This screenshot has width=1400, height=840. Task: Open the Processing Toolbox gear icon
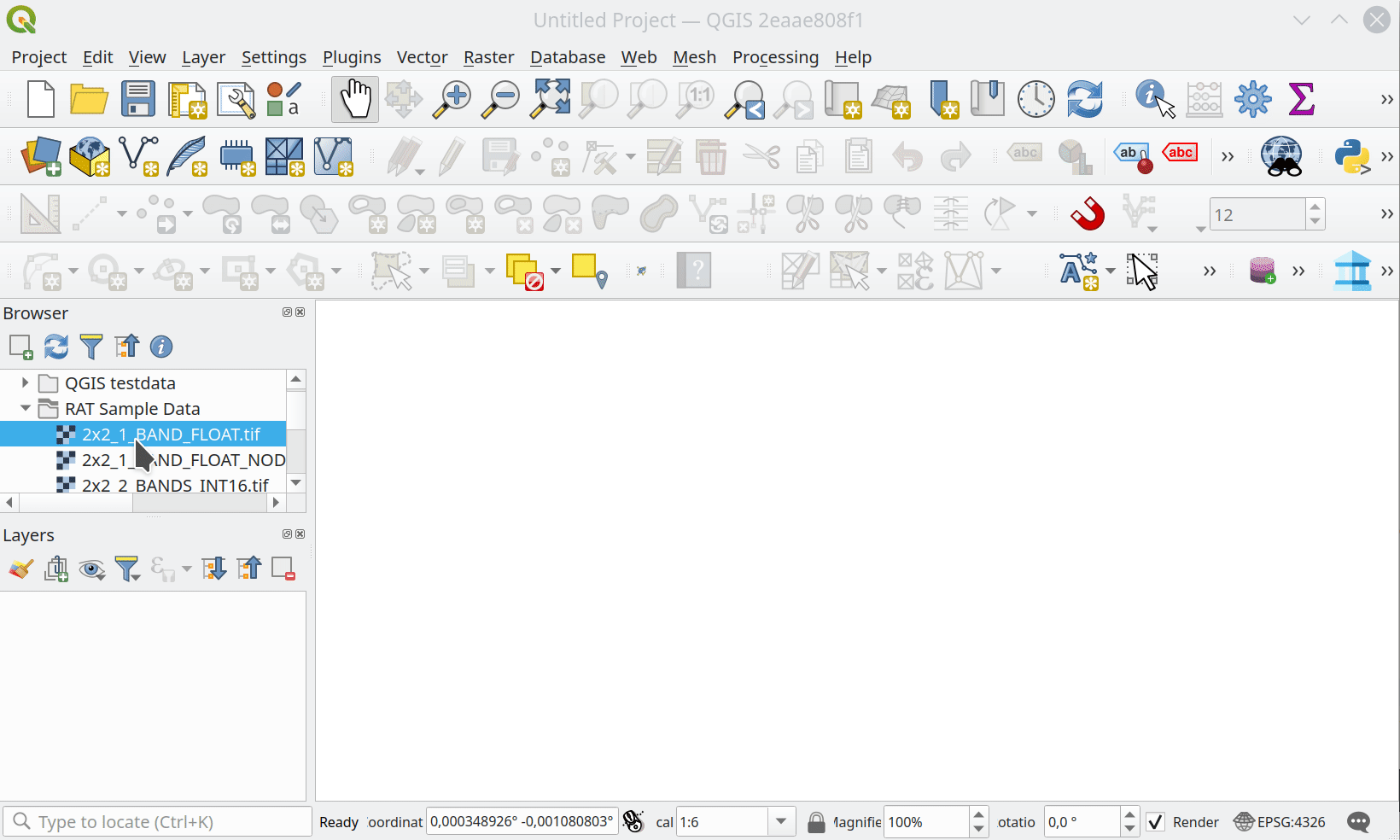pyautogui.click(x=1252, y=99)
